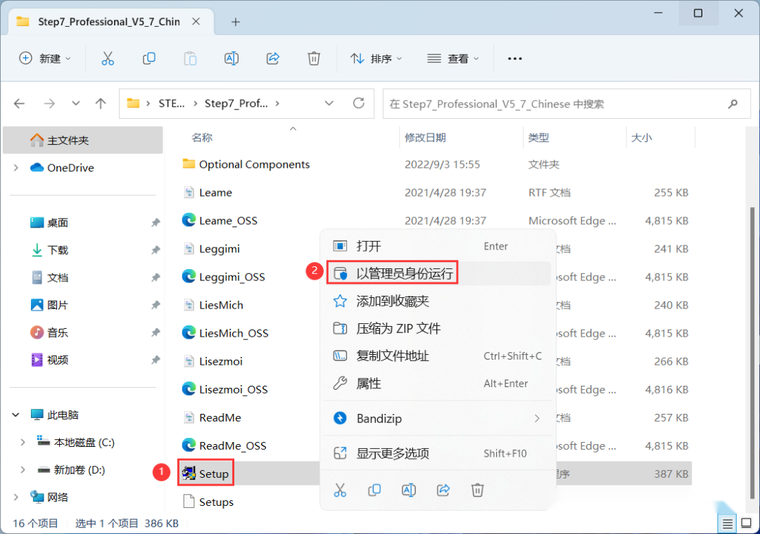The width and height of the screenshot is (760, 534).
Task: Click the Copy icon in the toolbar
Action: coord(149,59)
